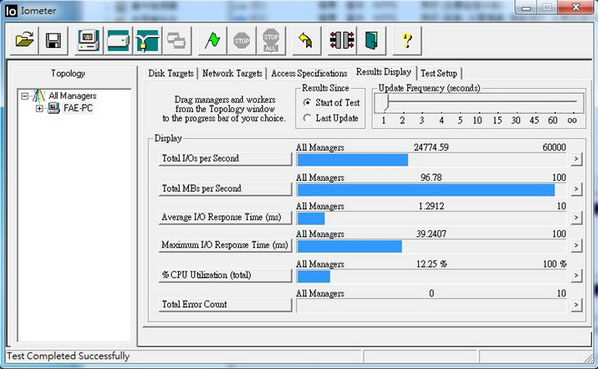
Task: Save test configuration floppy icon
Action: tap(54, 40)
